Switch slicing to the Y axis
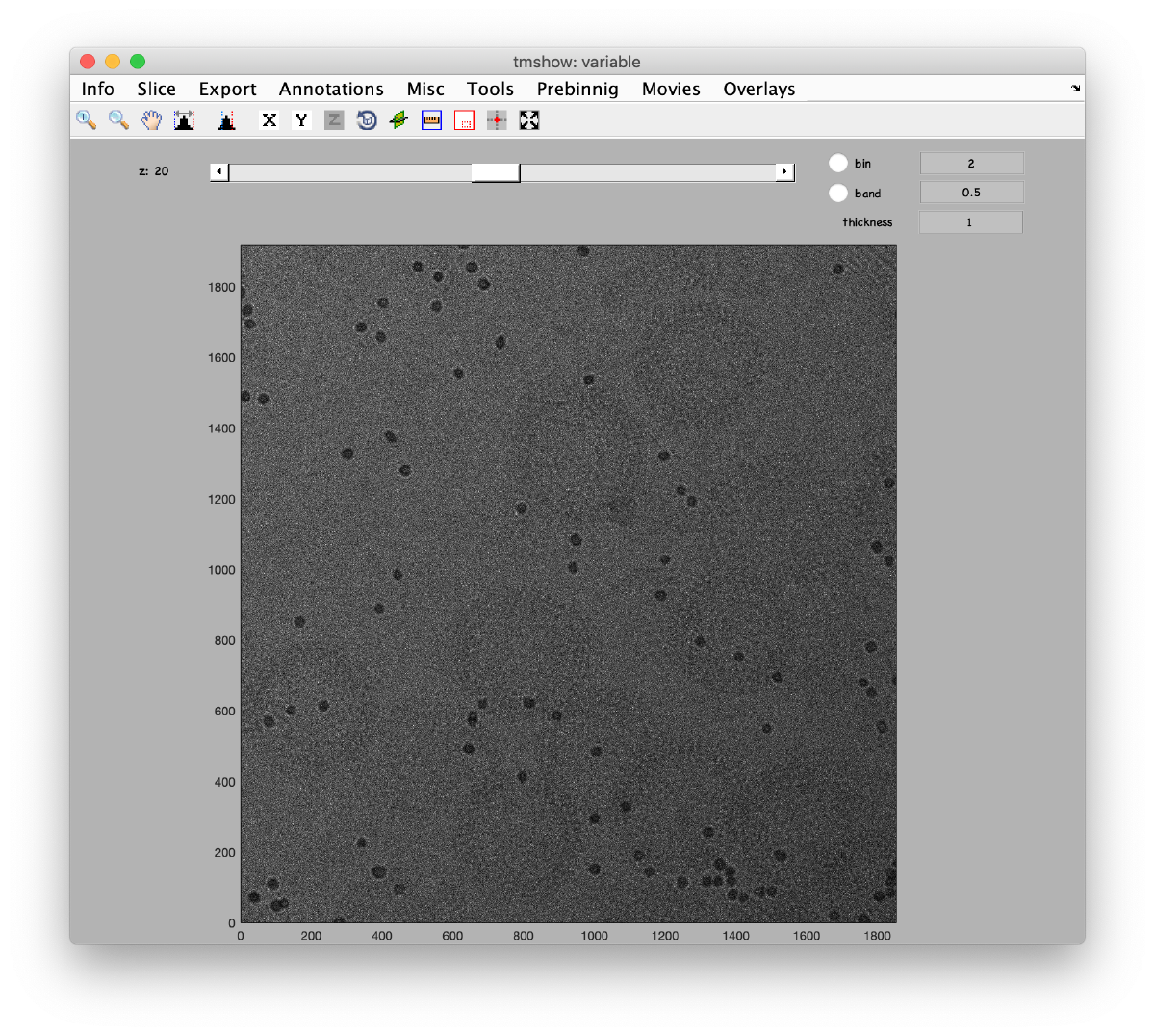Image resolution: width=1155 pixels, height=1036 pixels. click(301, 119)
